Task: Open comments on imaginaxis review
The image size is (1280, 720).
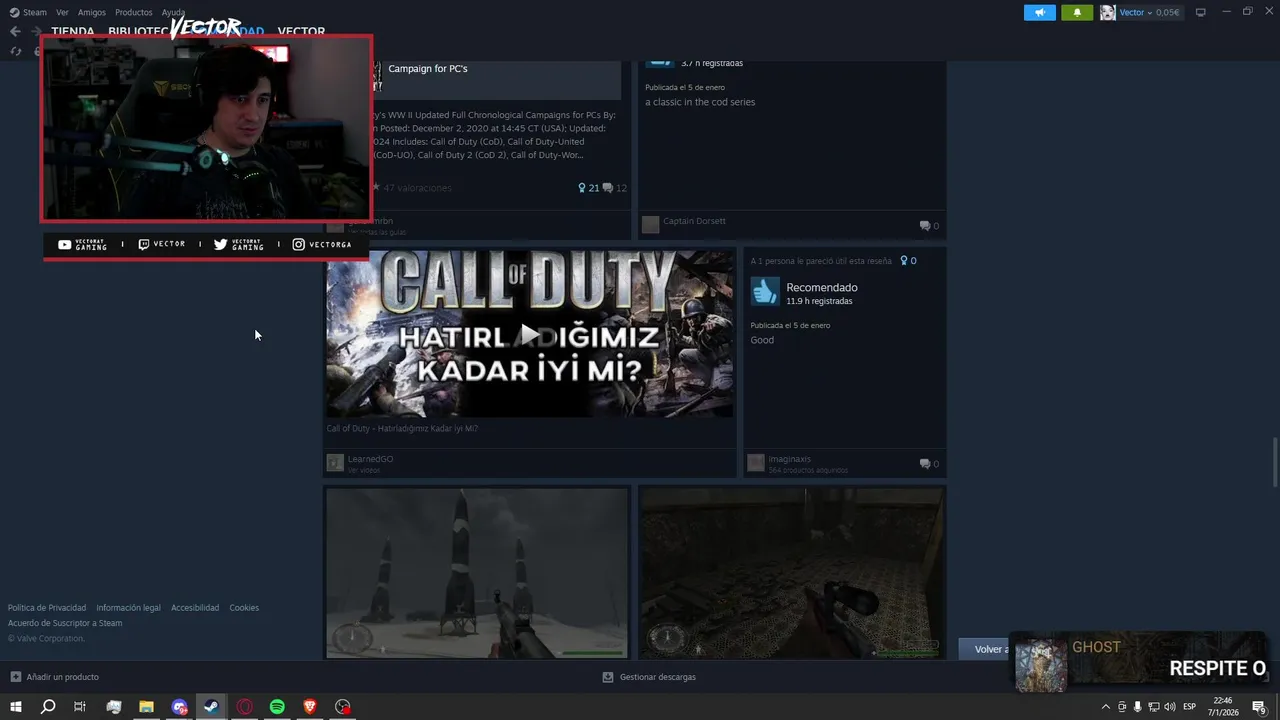Action: pyautogui.click(x=929, y=464)
